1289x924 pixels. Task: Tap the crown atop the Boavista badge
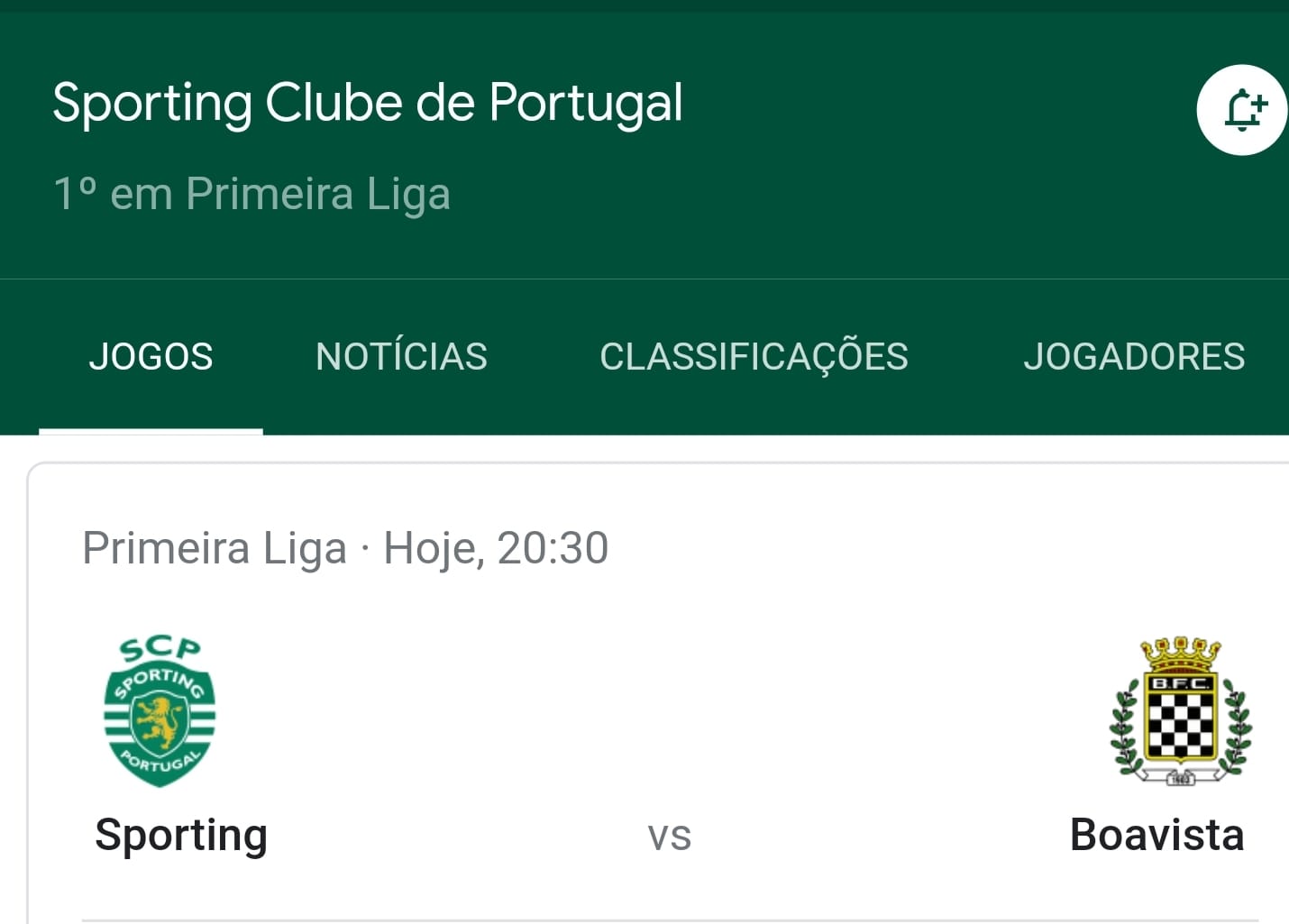tap(1180, 651)
